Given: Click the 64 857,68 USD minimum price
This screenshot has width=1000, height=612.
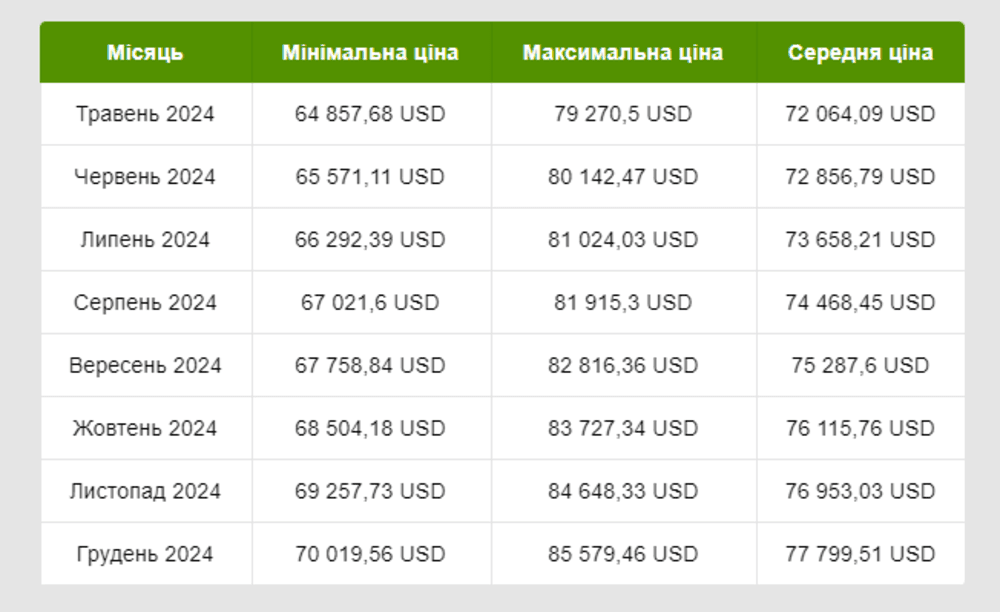Looking at the screenshot, I should pyautogui.click(x=371, y=114).
